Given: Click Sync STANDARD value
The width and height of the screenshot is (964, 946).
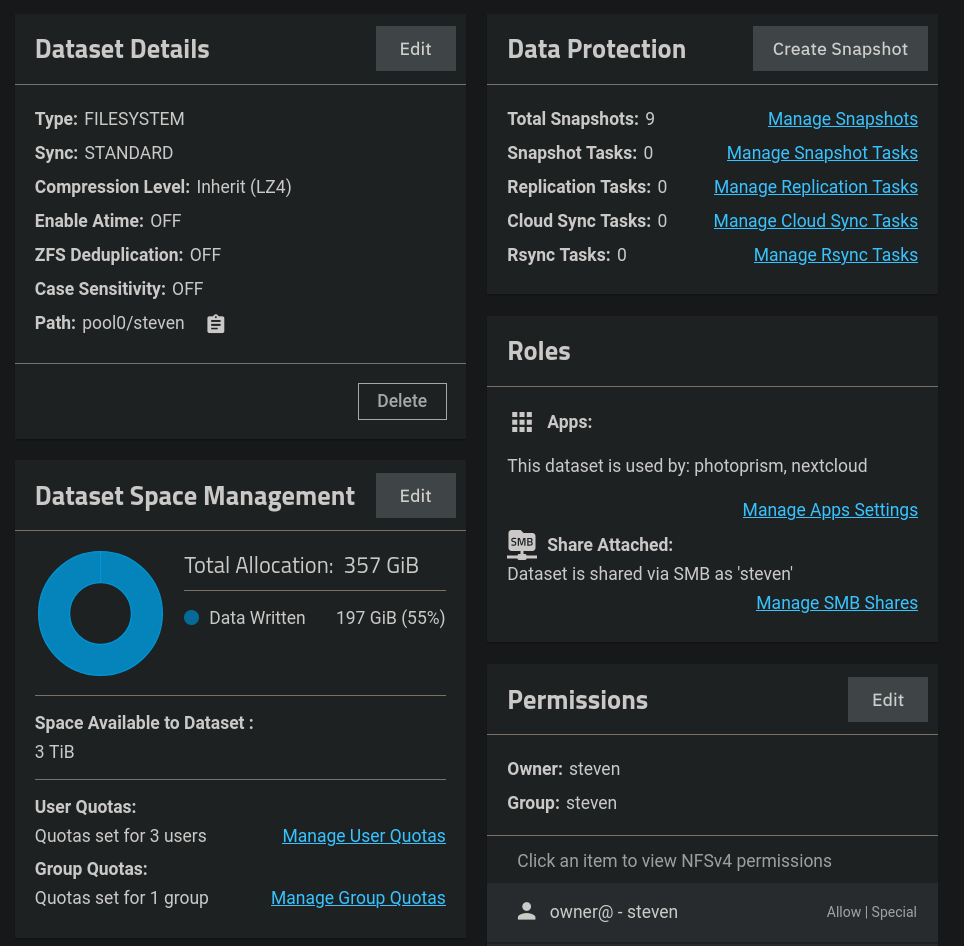Looking at the screenshot, I should pyautogui.click(x=128, y=152).
